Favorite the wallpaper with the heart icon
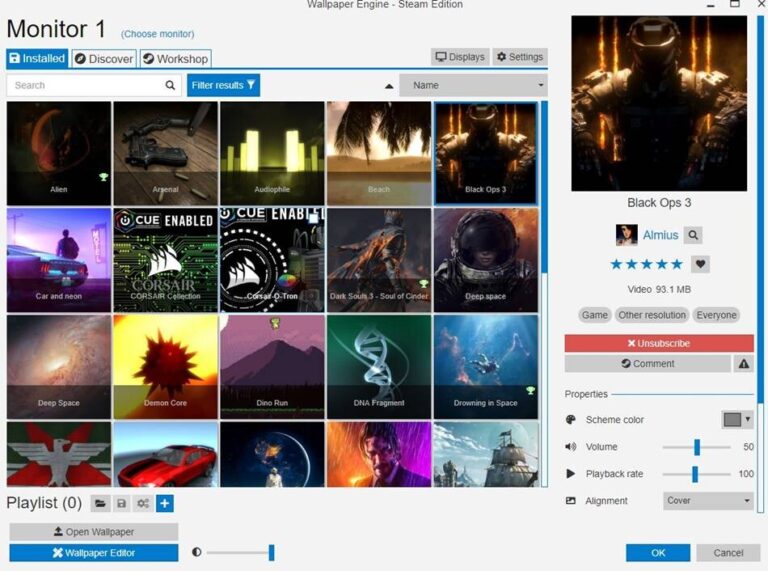Viewport: 768px width, 571px height. [x=700, y=264]
